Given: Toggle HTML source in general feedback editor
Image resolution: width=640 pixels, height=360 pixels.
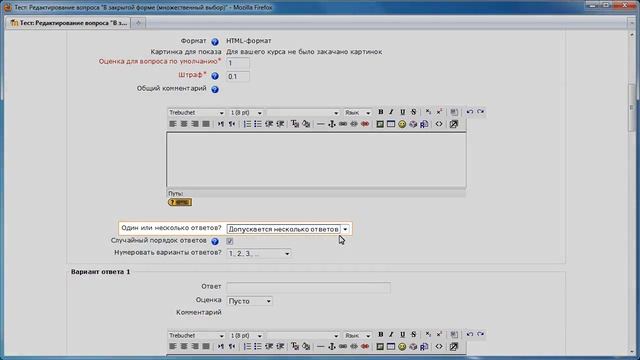Looking at the screenshot, I should 439,124.
